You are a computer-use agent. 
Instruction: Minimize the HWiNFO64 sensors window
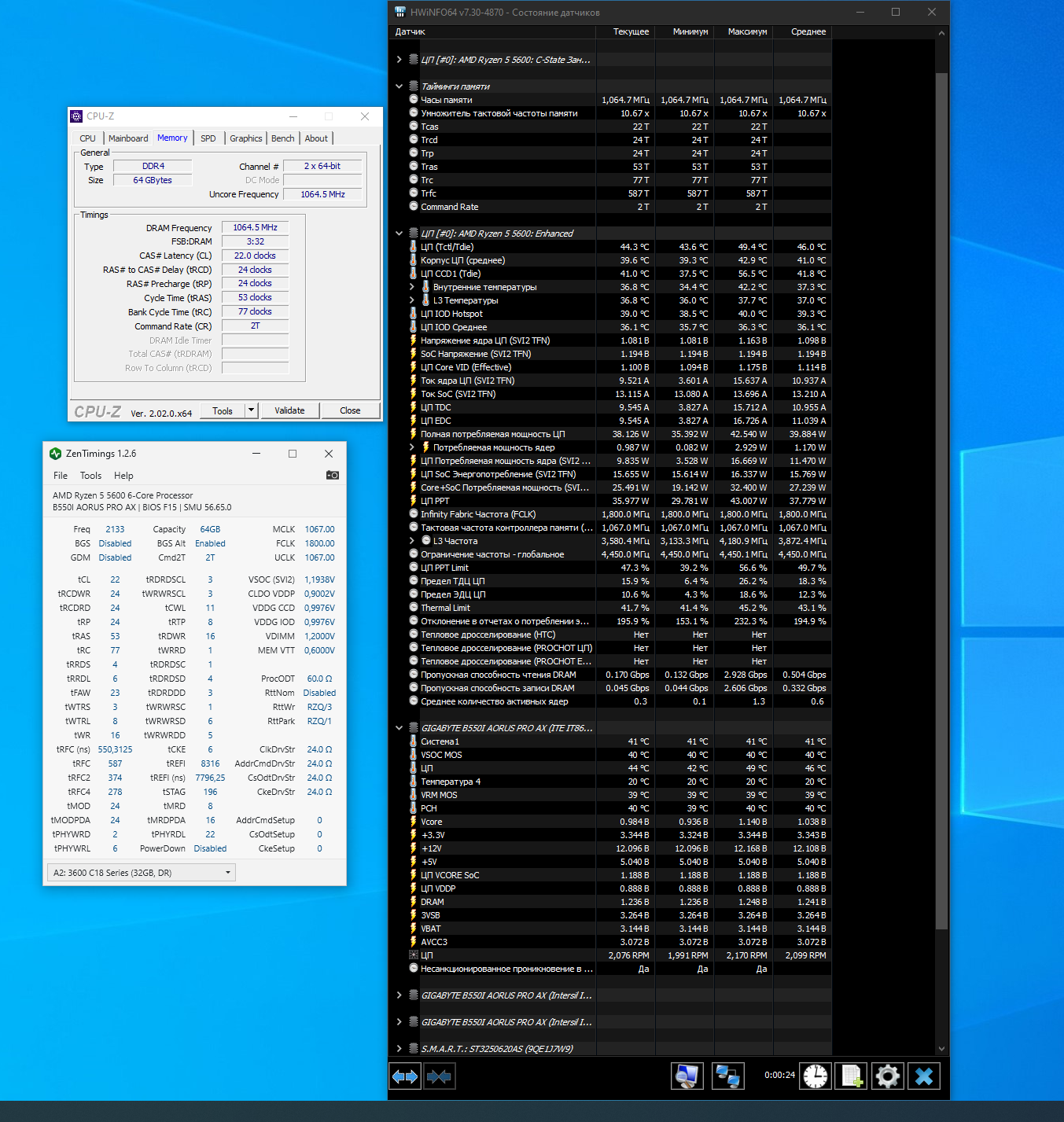coord(860,13)
